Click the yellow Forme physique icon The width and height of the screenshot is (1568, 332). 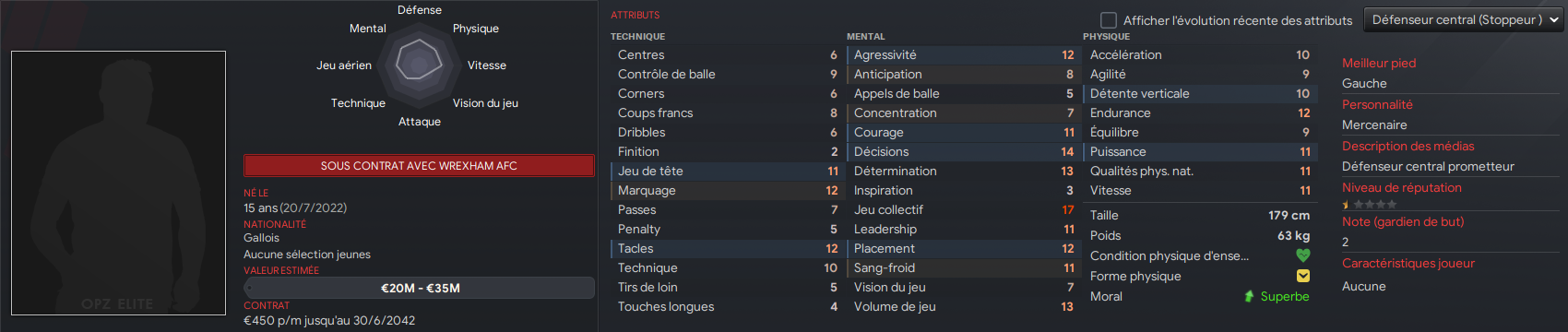pos(1302,276)
